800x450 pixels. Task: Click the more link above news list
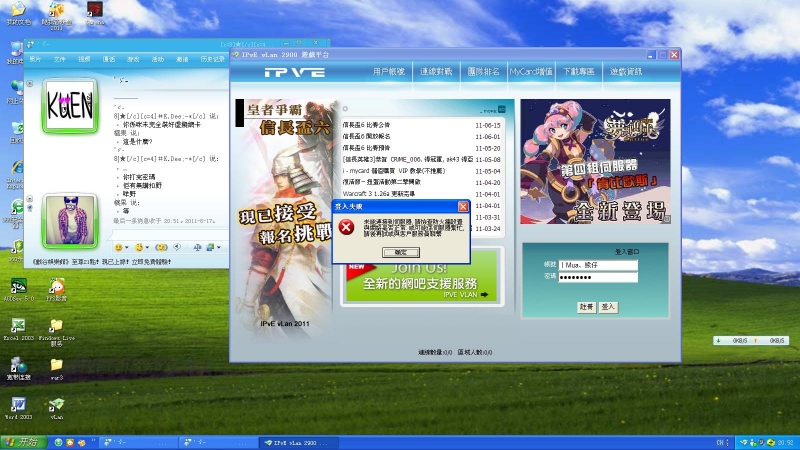(493, 110)
